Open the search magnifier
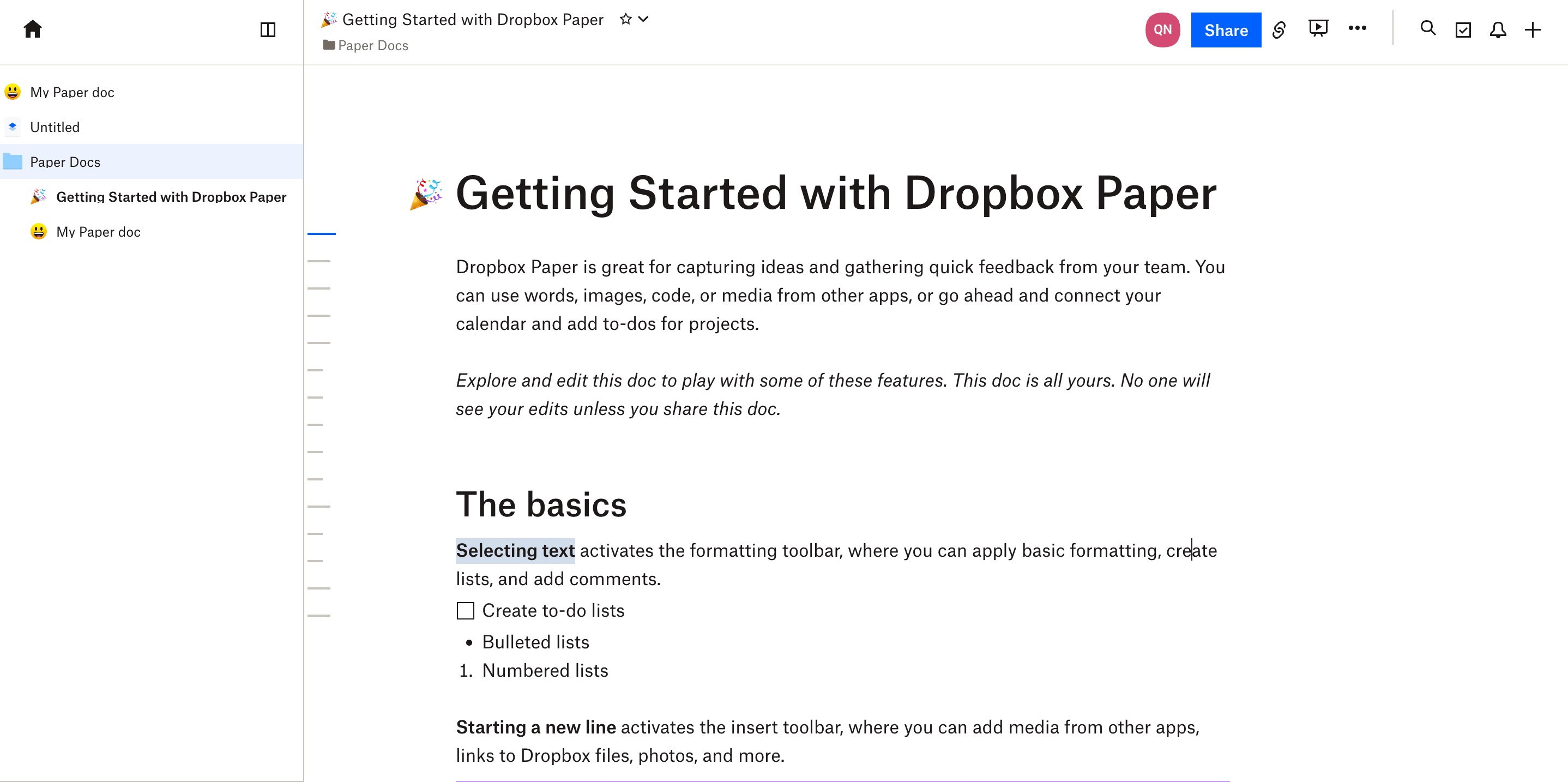Image resolution: width=1568 pixels, height=782 pixels. [1428, 28]
